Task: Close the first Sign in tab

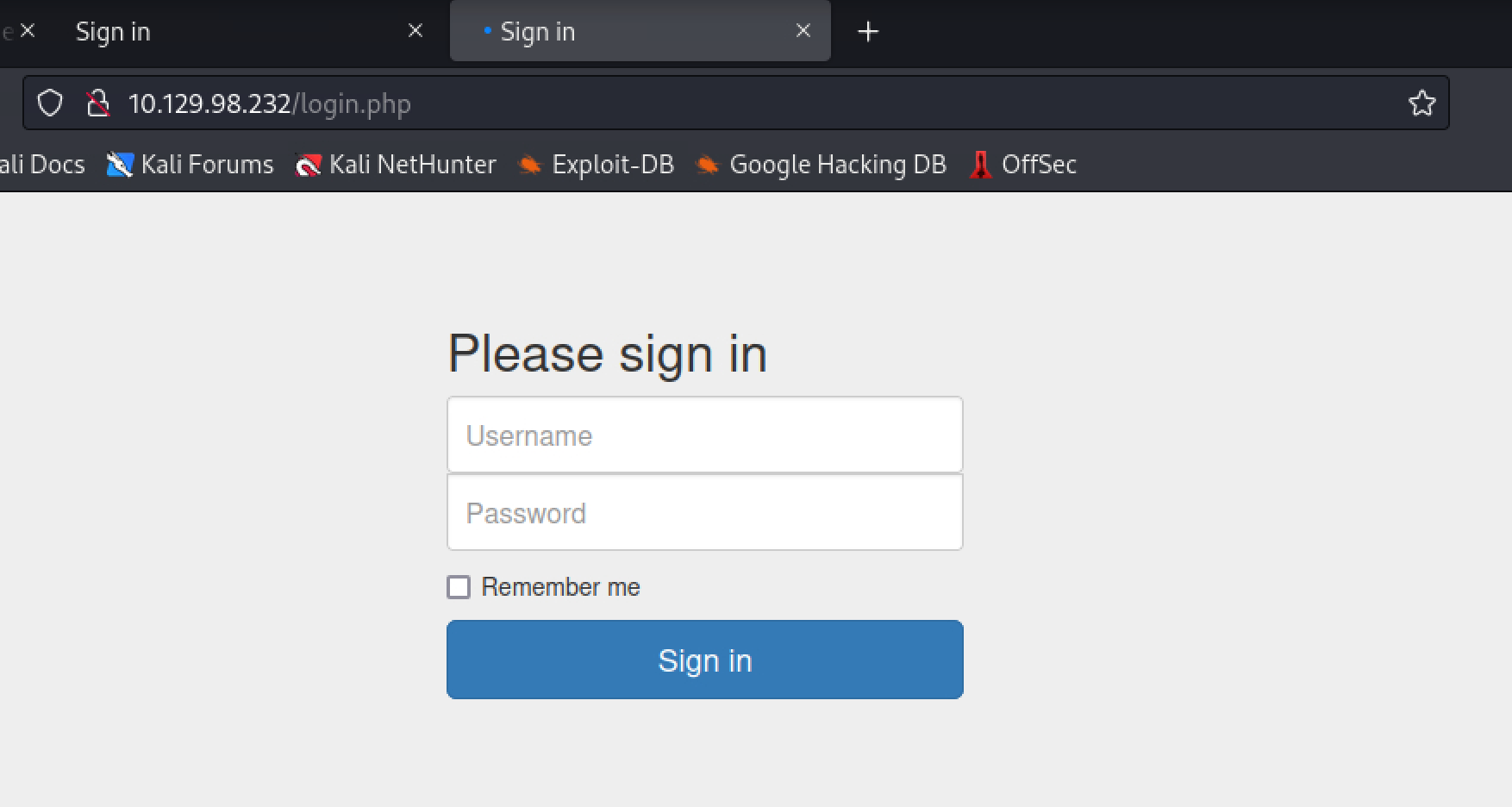Action: [x=415, y=31]
